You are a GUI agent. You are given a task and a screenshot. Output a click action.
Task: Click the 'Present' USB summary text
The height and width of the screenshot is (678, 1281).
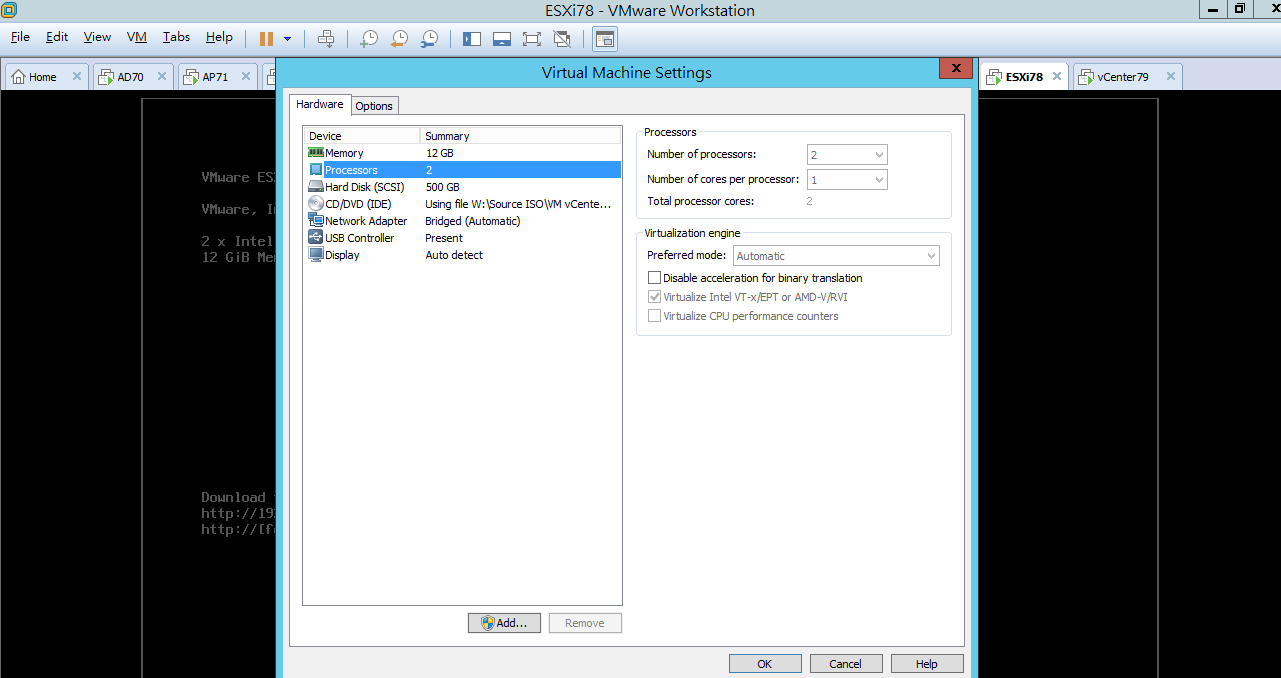click(x=444, y=238)
